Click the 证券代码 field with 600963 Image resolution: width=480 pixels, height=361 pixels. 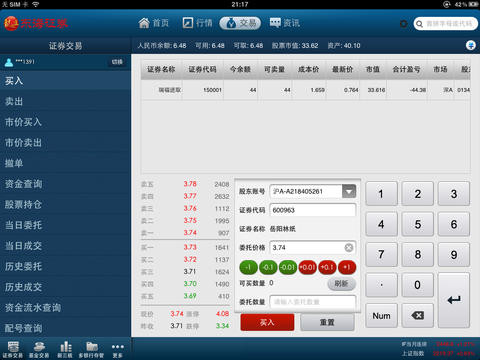coord(313,210)
